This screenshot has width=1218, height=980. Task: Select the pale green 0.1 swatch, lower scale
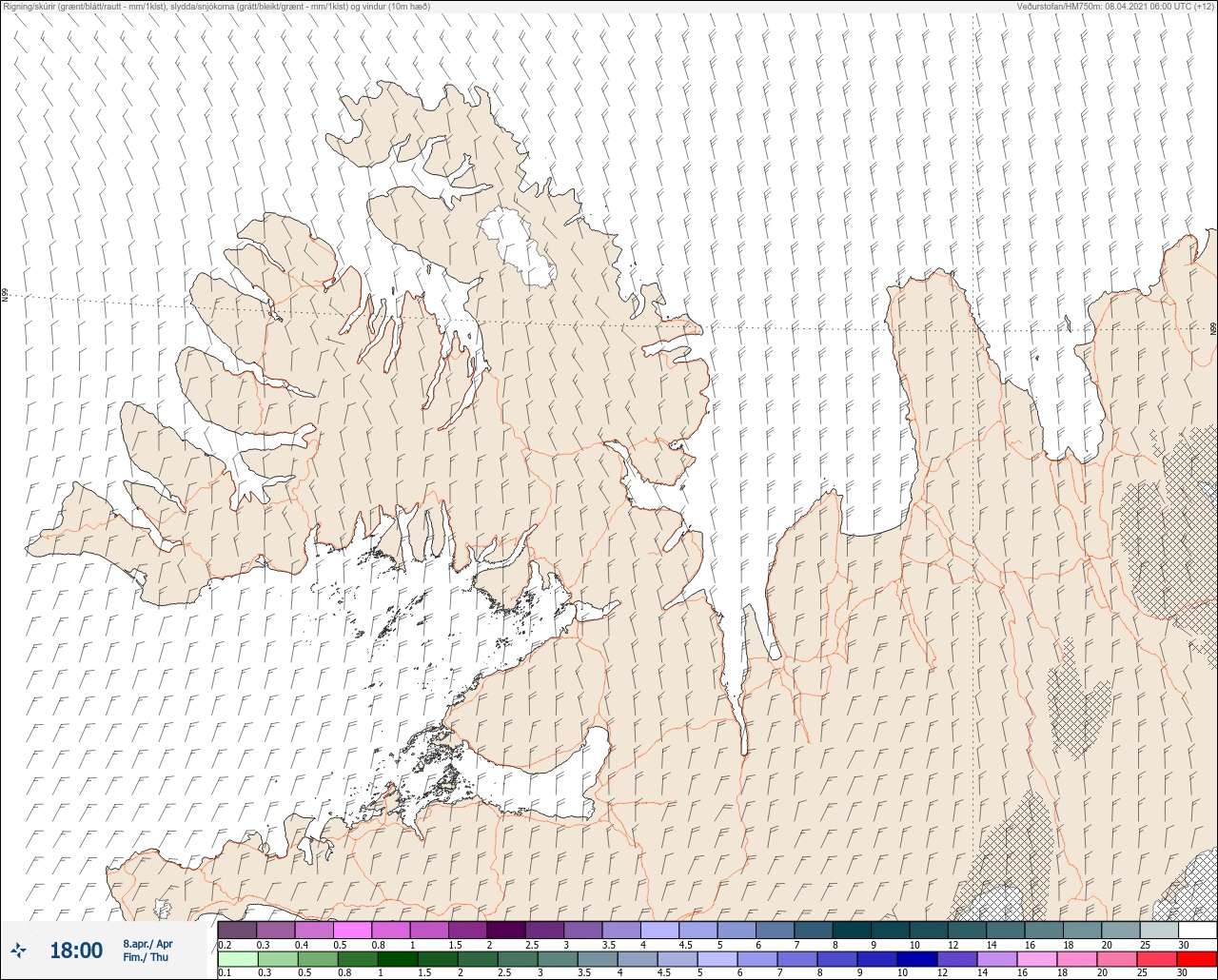click(x=238, y=959)
